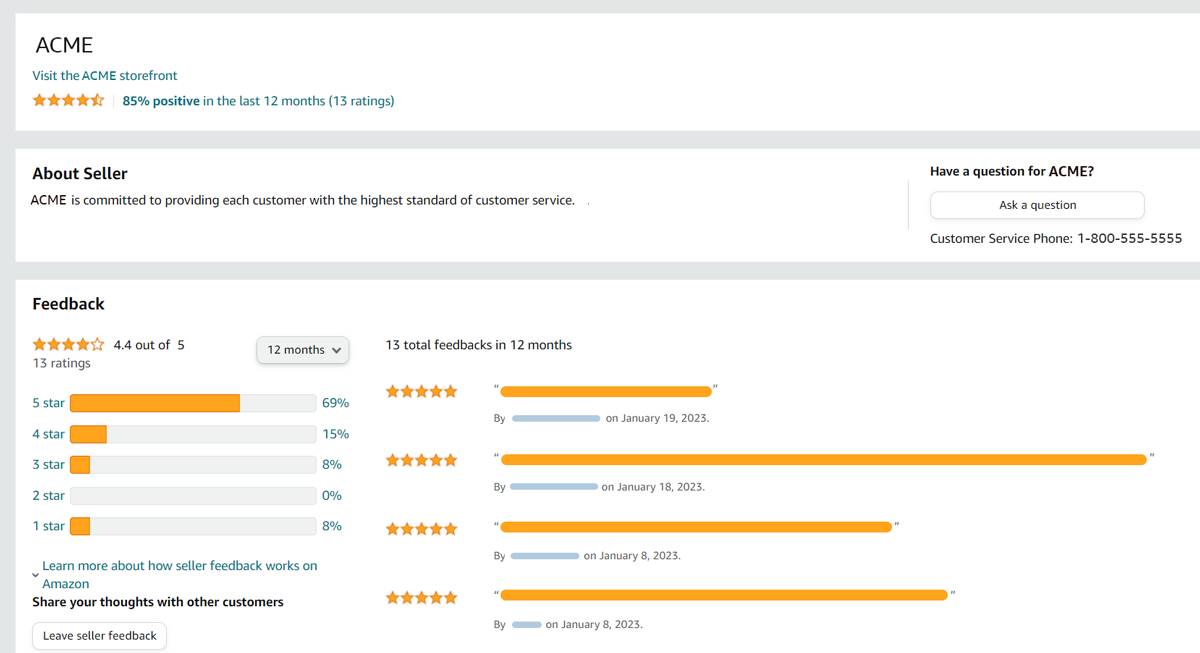
Task: Click the stars on the first January 8 review
Action: [x=421, y=528]
